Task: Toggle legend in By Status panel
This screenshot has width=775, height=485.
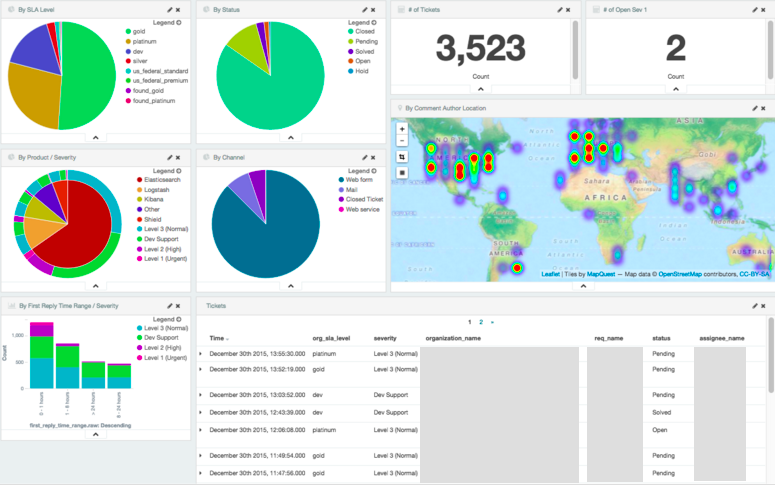Action: pyautogui.click(x=362, y=23)
